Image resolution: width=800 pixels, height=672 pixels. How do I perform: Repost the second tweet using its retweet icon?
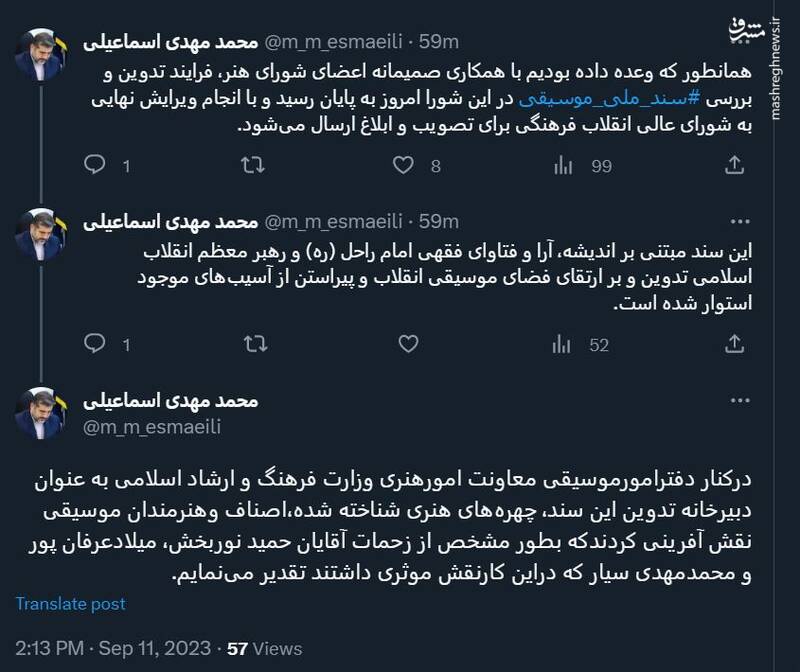(255, 345)
